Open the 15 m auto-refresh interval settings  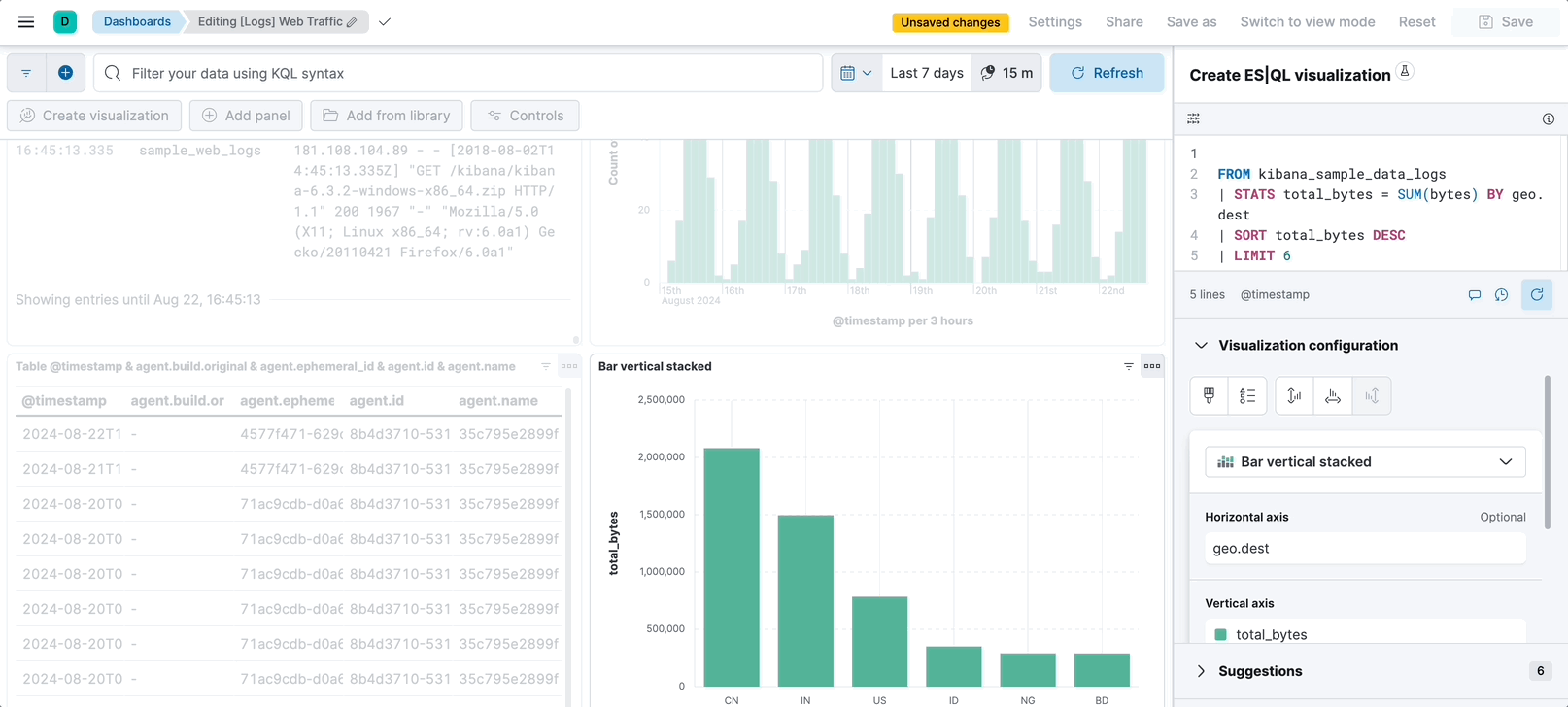pos(1006,73)
